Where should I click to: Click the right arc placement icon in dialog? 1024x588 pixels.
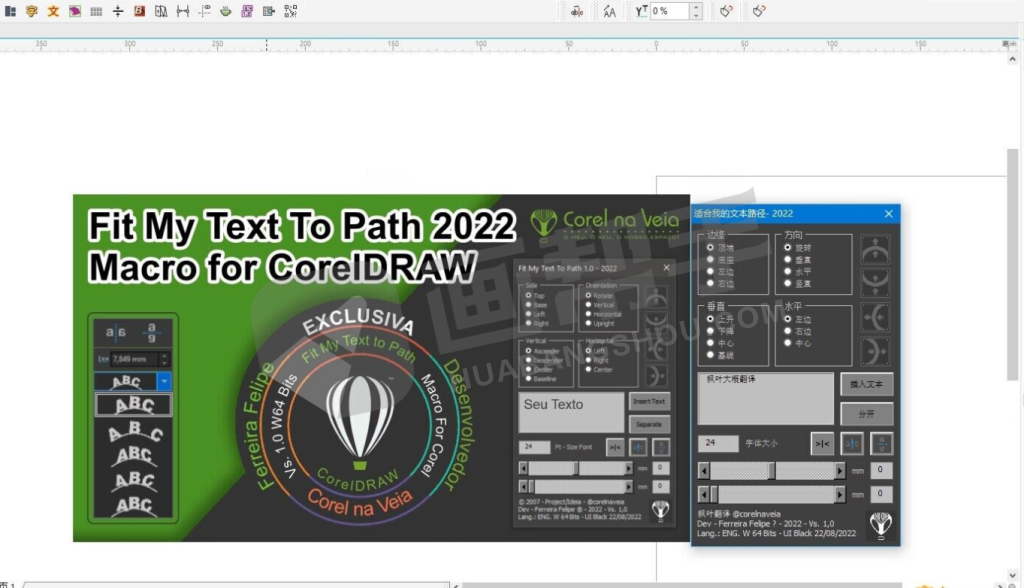tap(875, 351)
